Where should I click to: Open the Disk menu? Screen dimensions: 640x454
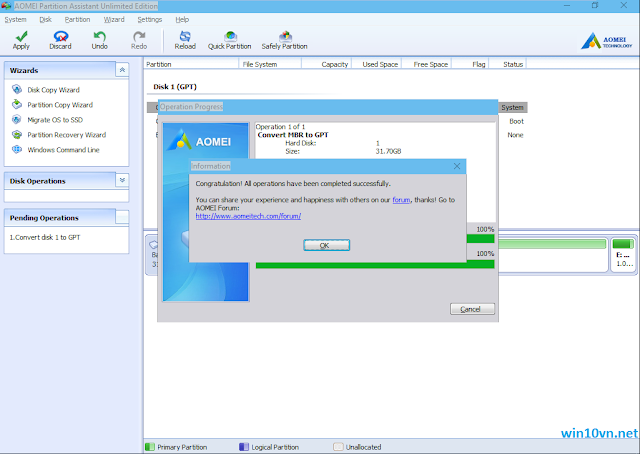(x=45, y=20)
